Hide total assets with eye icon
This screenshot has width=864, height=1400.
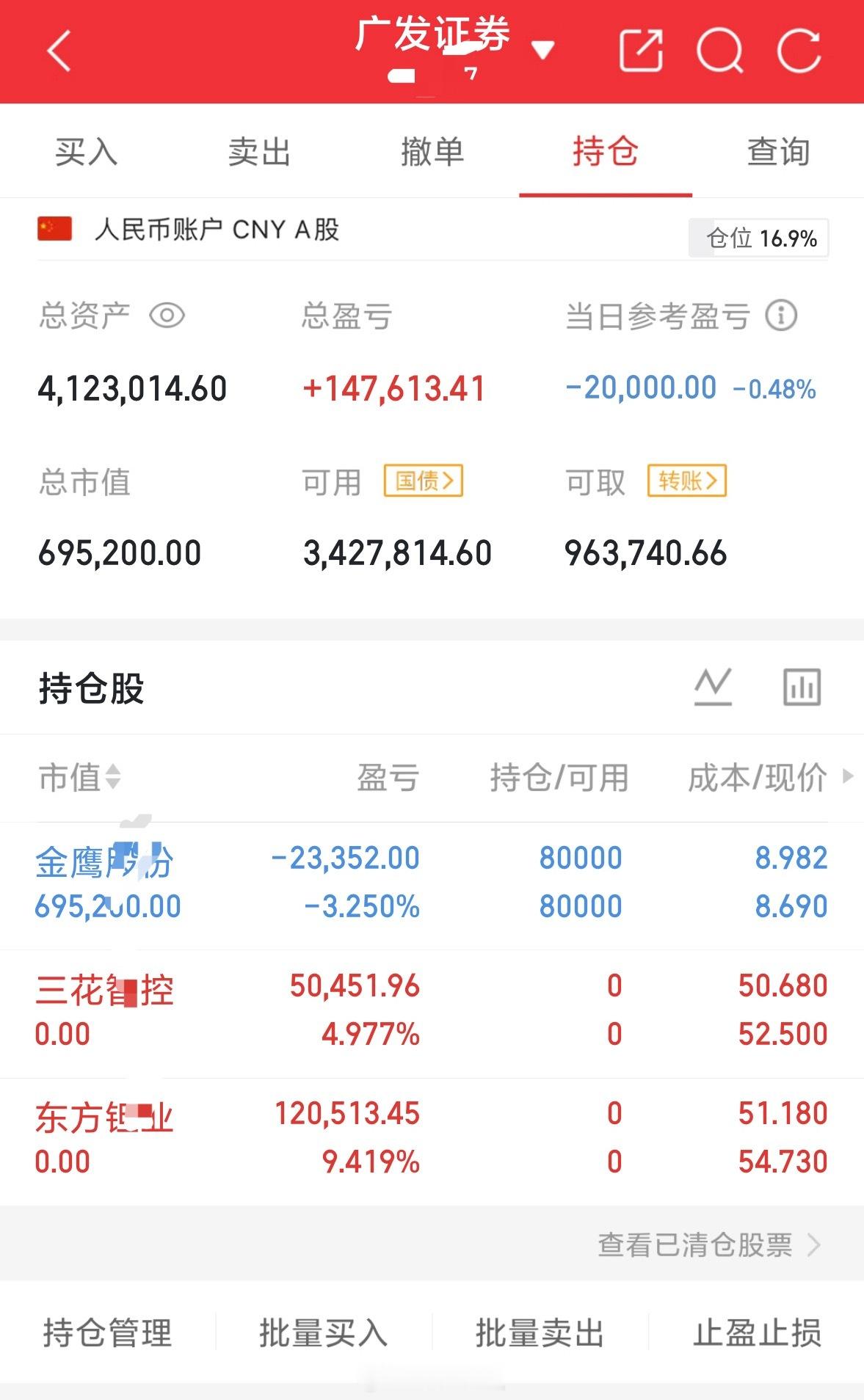(x=167, y=316)
